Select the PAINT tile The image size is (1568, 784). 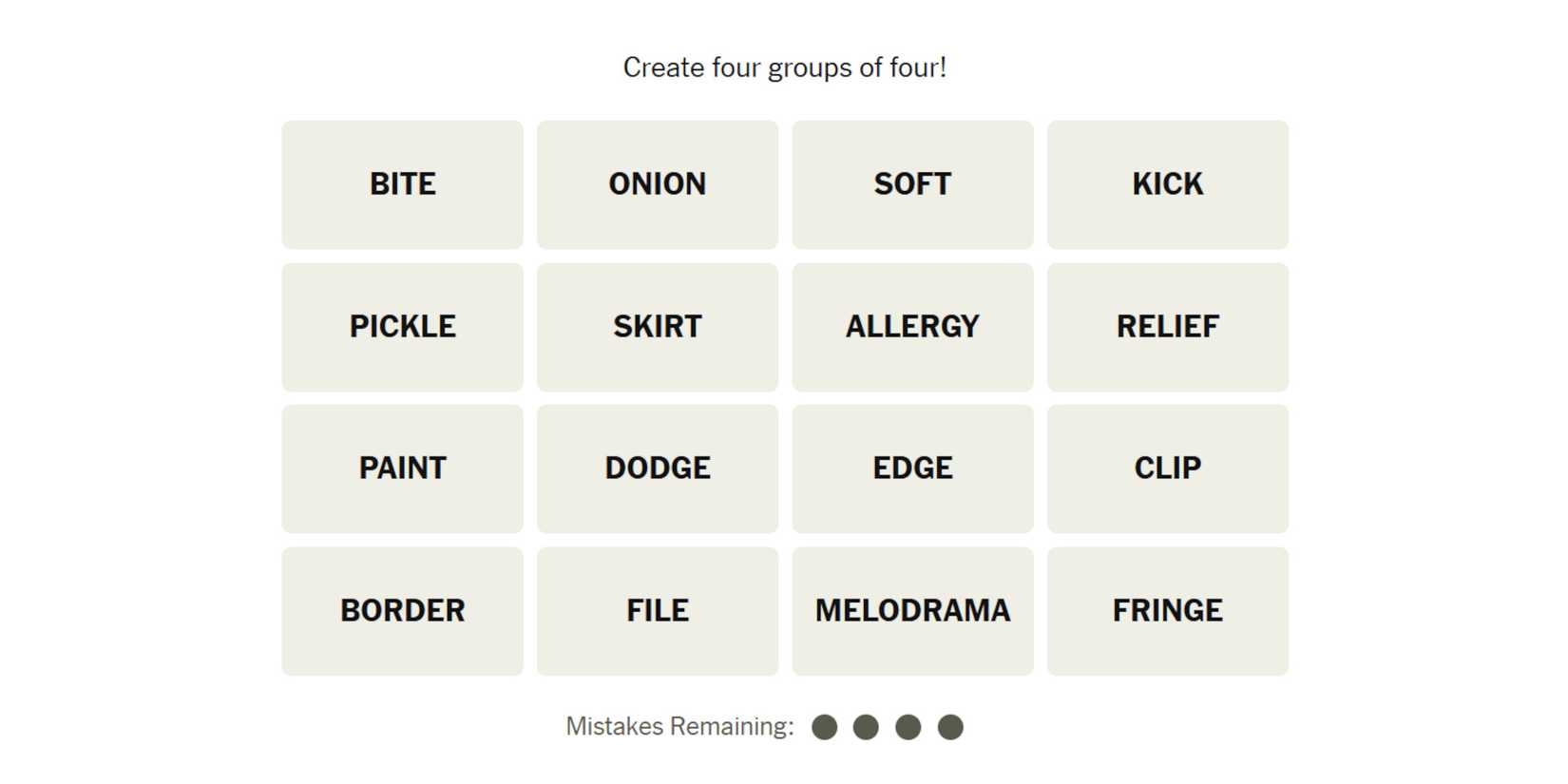click(402, 468)
